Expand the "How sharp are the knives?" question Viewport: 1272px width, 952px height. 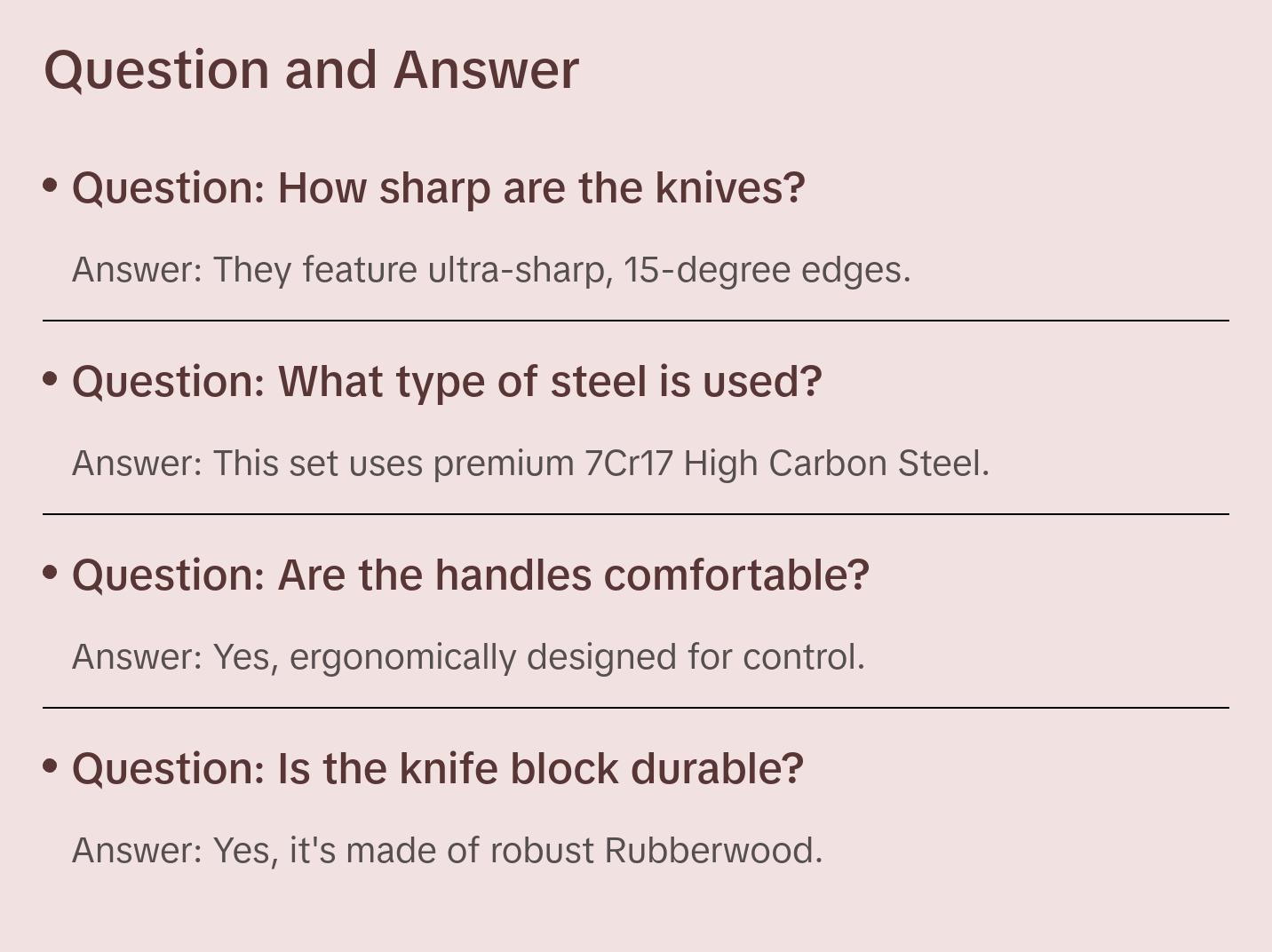(438, 188)
